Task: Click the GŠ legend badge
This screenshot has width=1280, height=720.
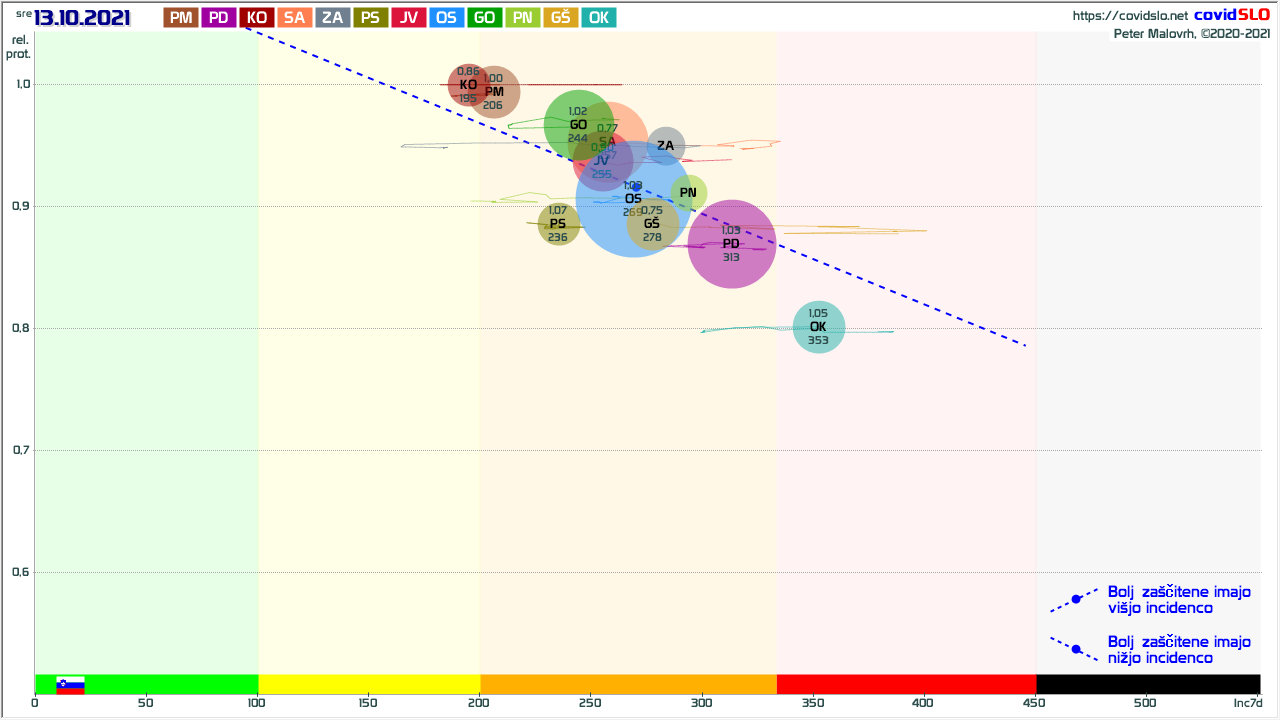Action: click(561, 17)
